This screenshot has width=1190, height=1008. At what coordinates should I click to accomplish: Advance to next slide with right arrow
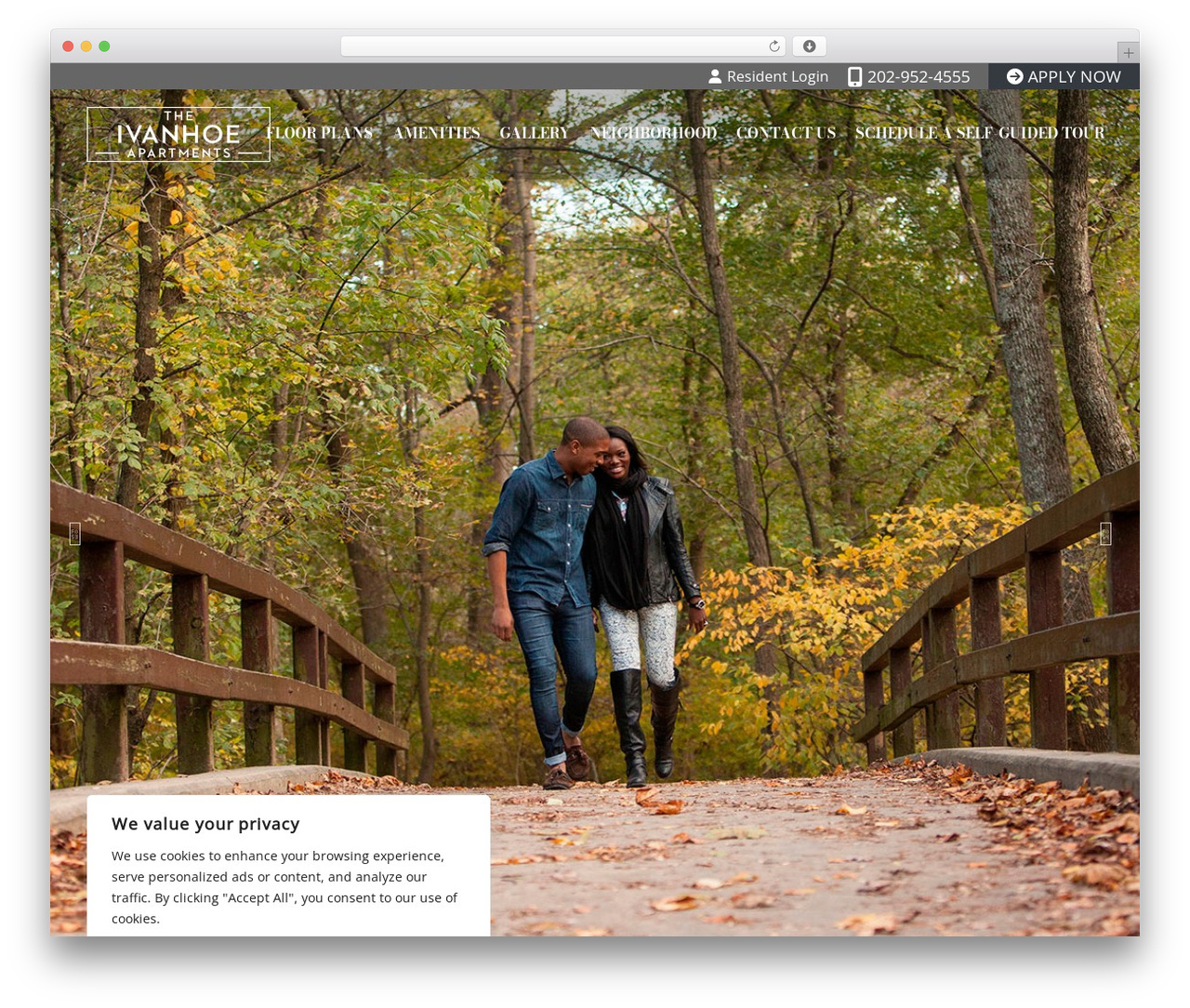coord(1105,534)
